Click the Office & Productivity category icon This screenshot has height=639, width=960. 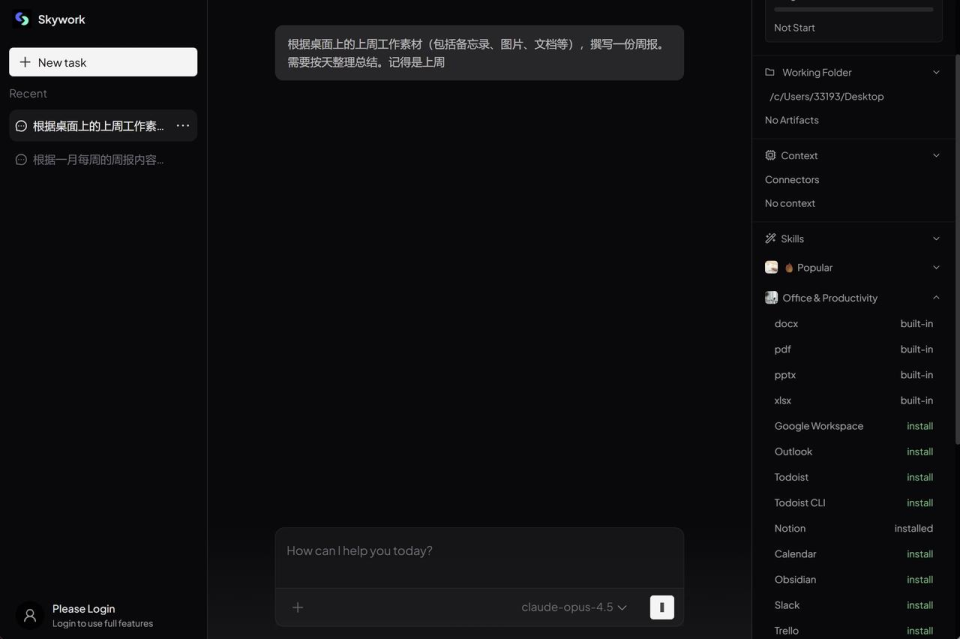pos(771,297)
